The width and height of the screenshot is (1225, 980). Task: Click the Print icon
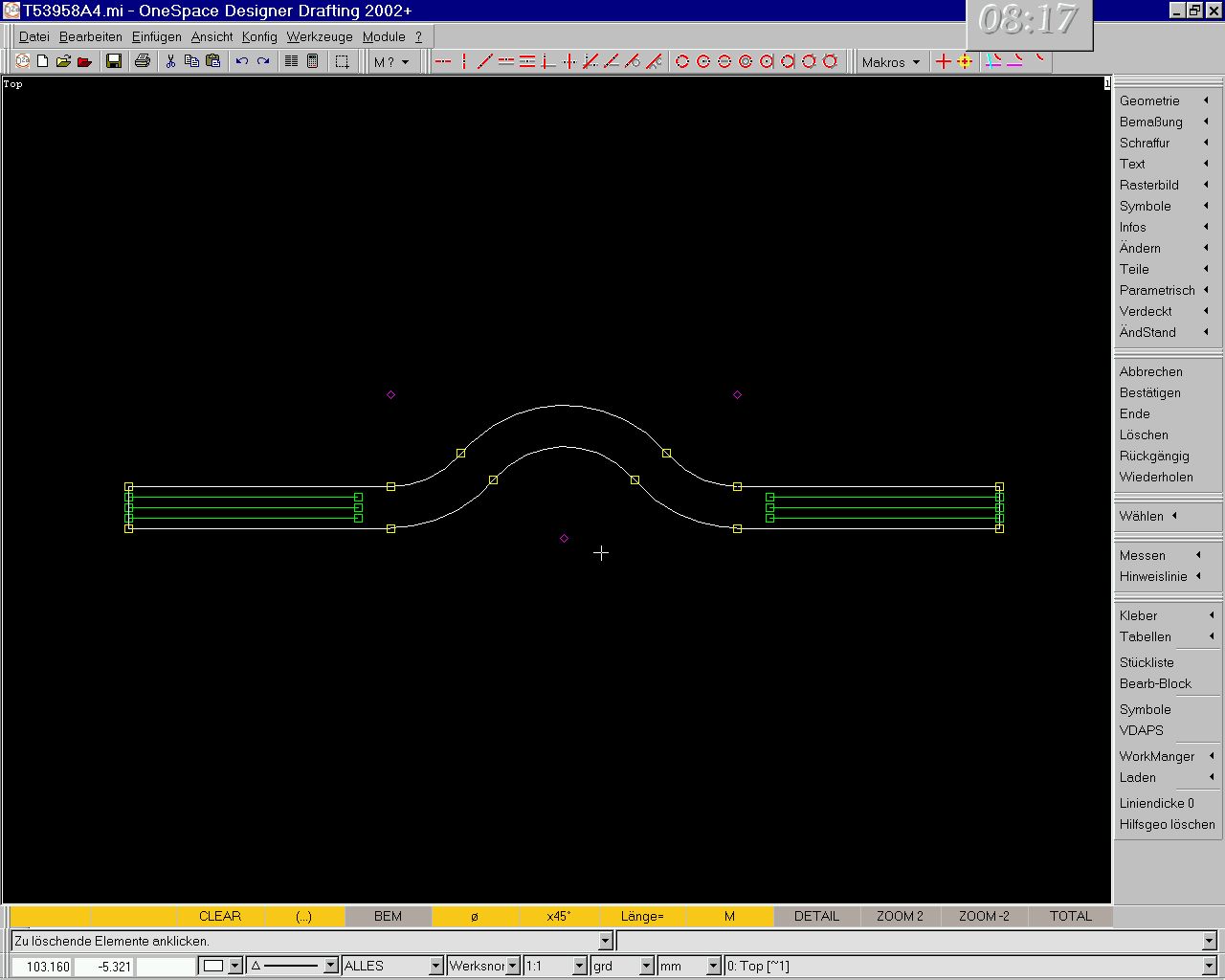tap(143, 61)
